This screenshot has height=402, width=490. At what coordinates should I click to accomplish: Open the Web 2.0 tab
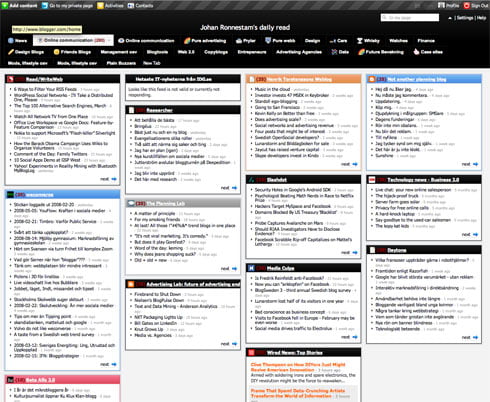coord(186,52)
